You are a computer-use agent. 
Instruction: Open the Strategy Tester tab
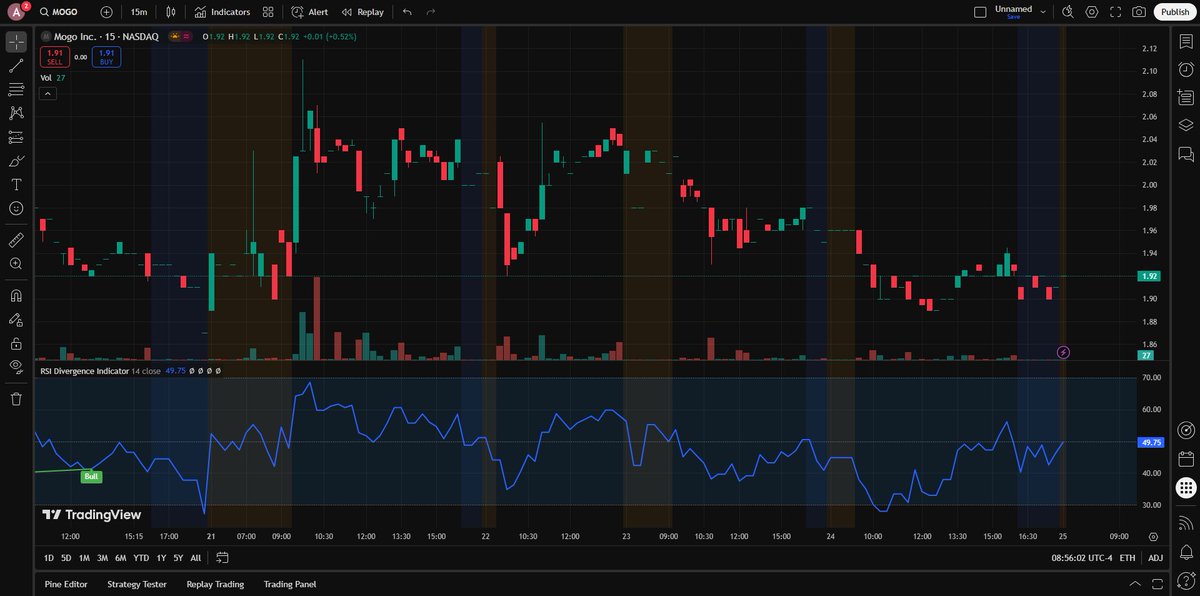pyautogui.click(x=136, y=584)
